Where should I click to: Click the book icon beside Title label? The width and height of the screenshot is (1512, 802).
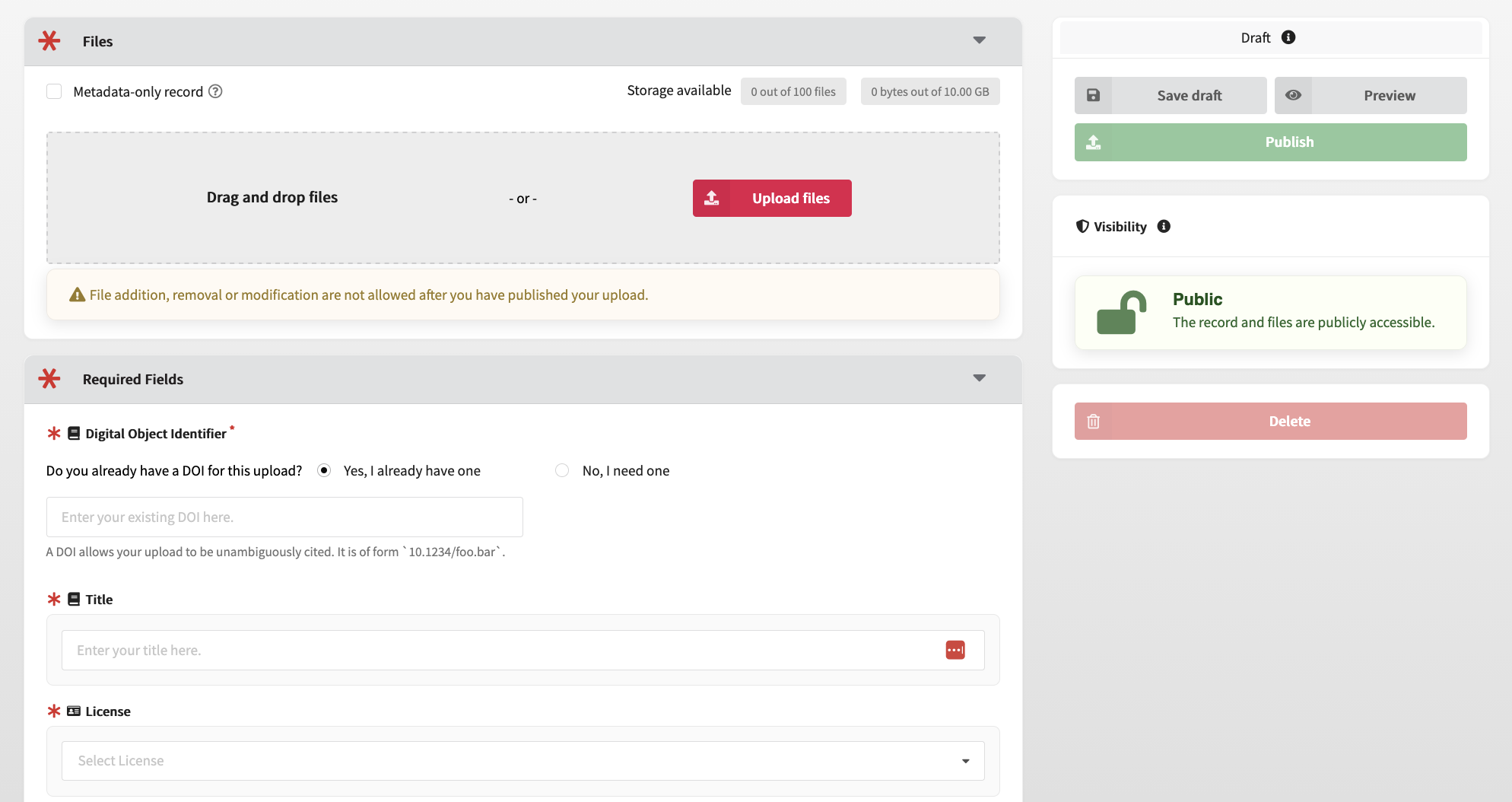(74, 599)
